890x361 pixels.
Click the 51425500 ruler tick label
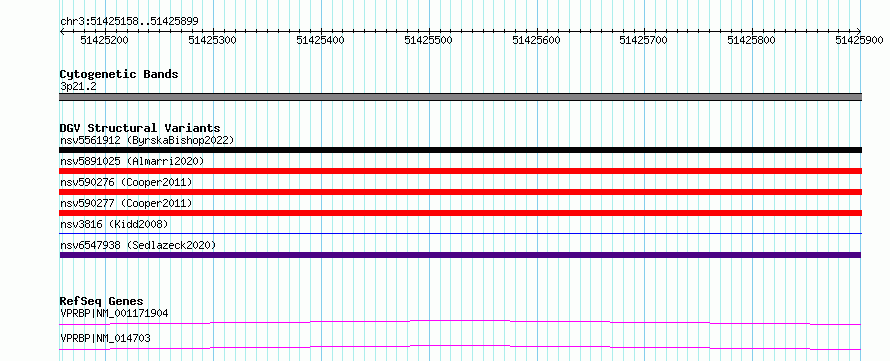(428, 40)
